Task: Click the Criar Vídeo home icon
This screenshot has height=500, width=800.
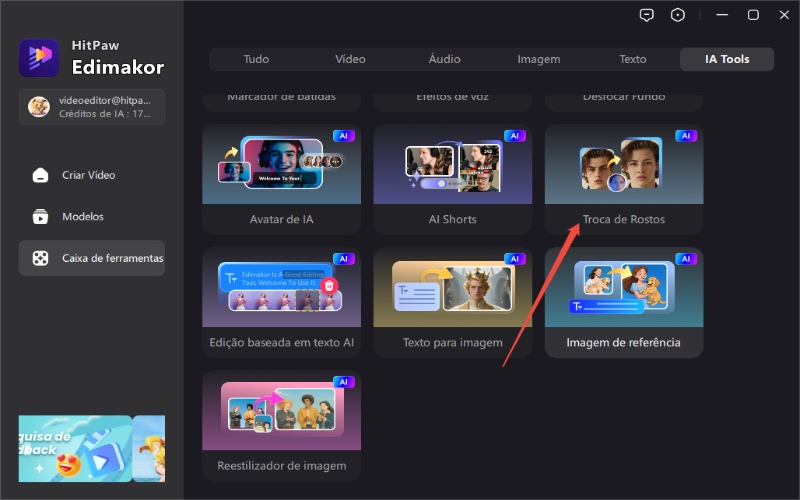Action: click(40, 175)
